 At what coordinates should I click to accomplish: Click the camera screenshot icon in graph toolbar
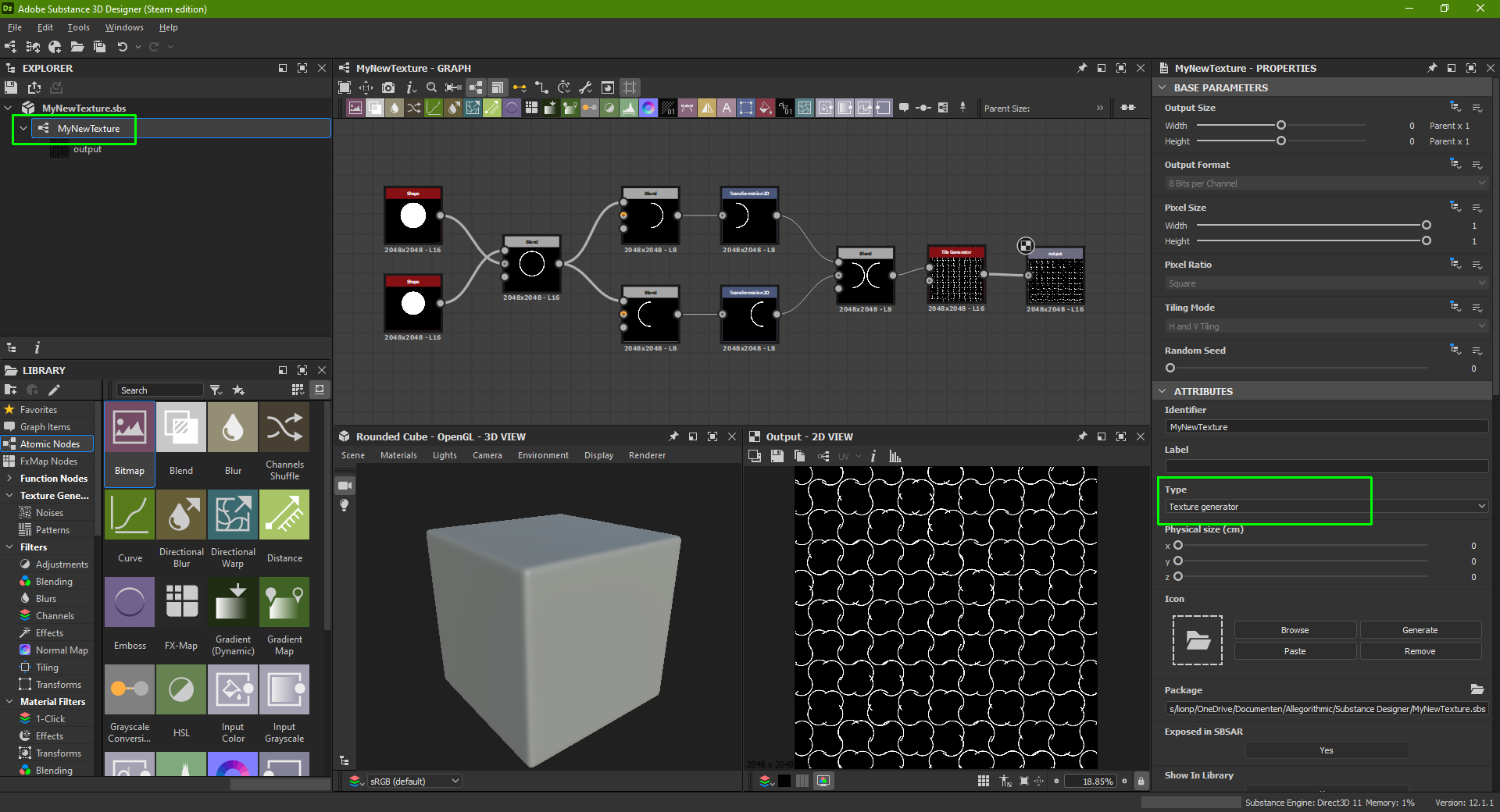(x=388, y=87)
